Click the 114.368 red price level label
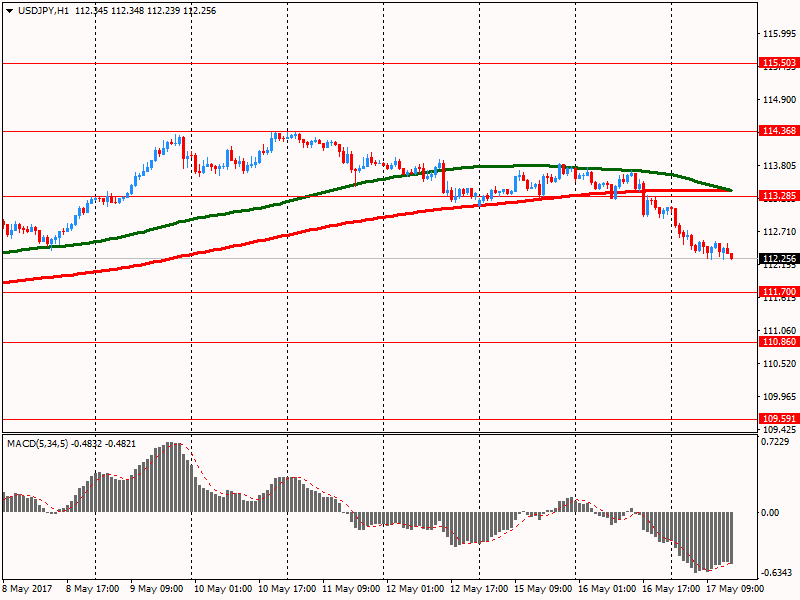800x600 pixels. pos(779,131)
